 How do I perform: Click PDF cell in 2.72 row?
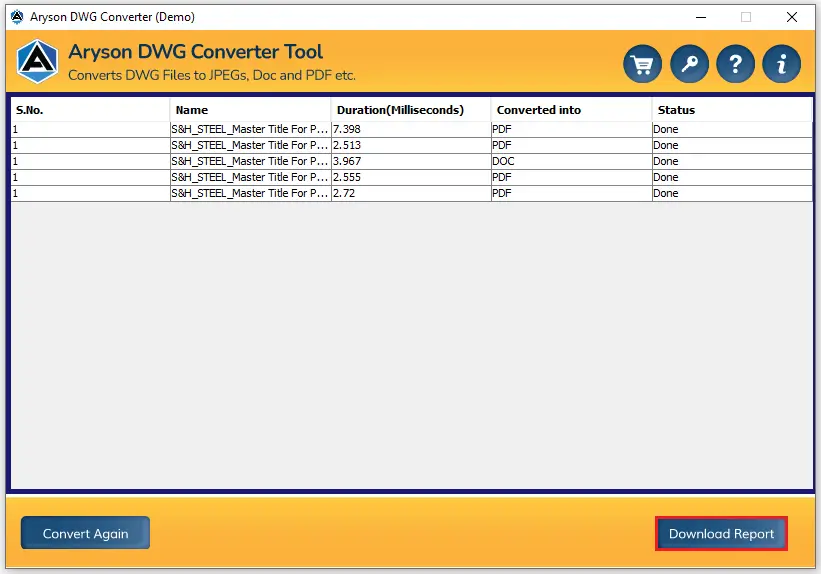pos(571,193)
